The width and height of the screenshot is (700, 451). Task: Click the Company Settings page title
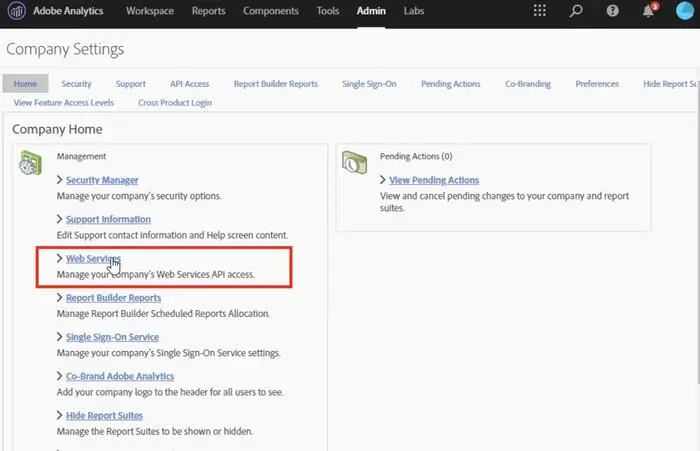65,49
